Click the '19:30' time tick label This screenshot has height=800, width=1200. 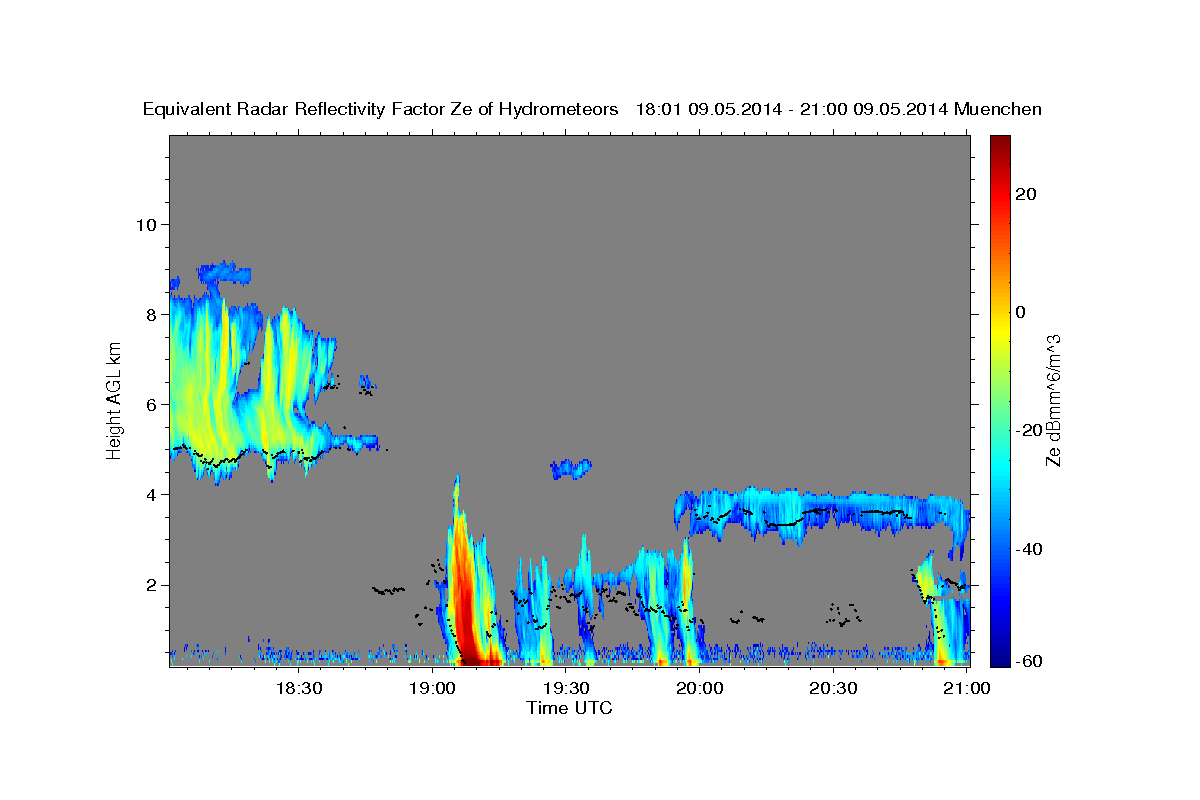click(566, 689)
